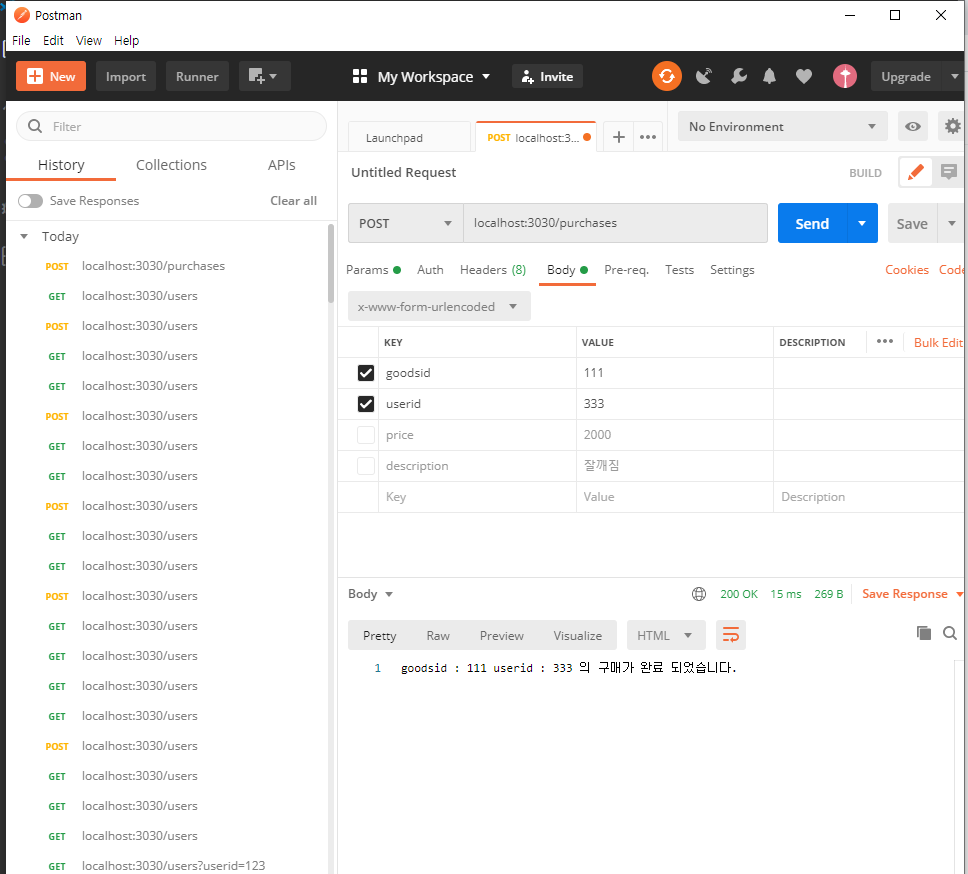Toggle the Save Responses switch
Screen dimensions: 968x874
click(x=30, y=201)
